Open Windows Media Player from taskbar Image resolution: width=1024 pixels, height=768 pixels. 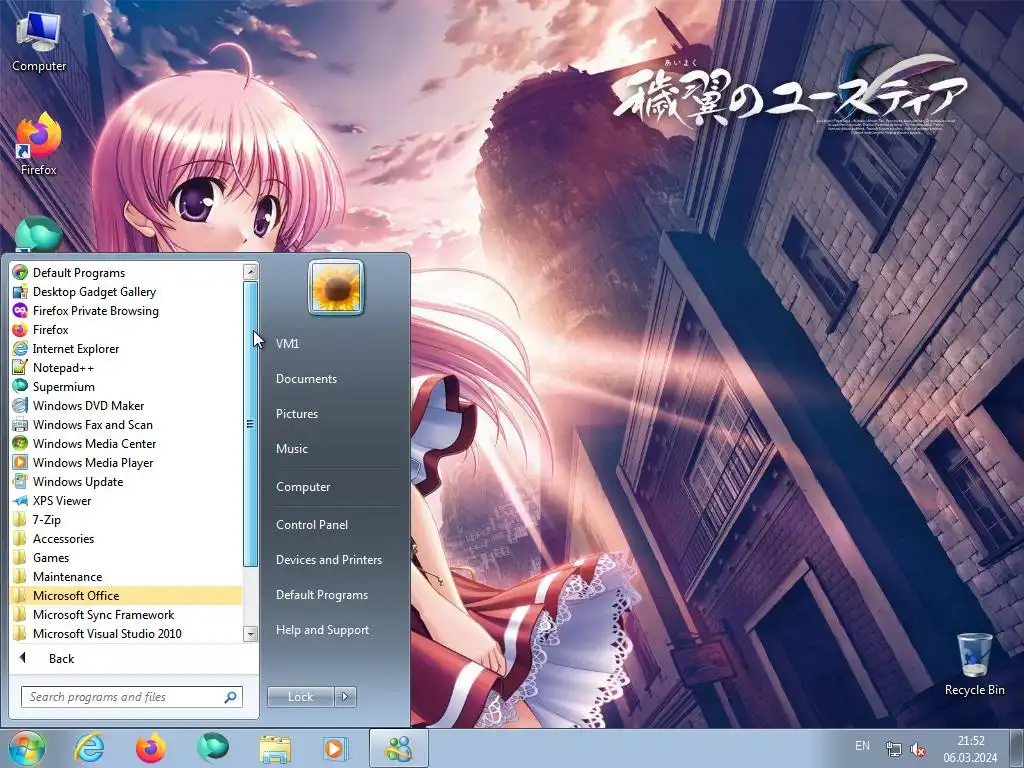coord(336,749)
